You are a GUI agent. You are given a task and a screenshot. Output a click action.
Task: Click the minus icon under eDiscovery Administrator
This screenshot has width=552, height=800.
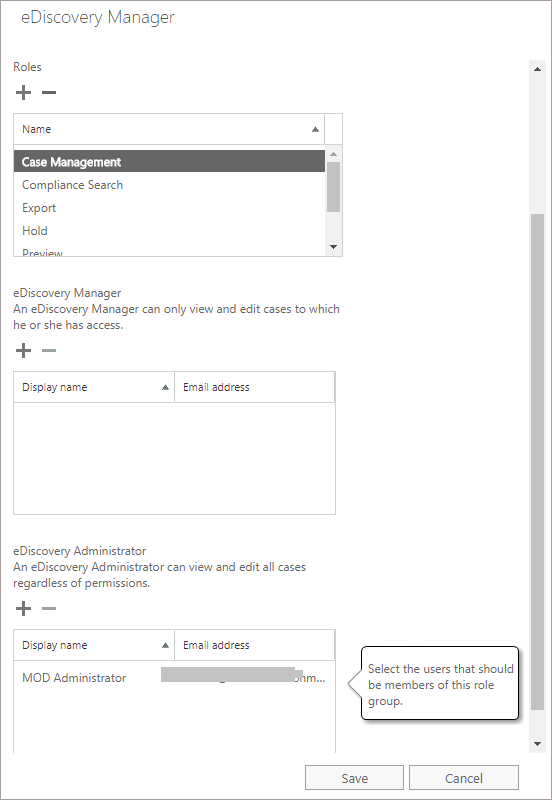click(x=49, y=608)
